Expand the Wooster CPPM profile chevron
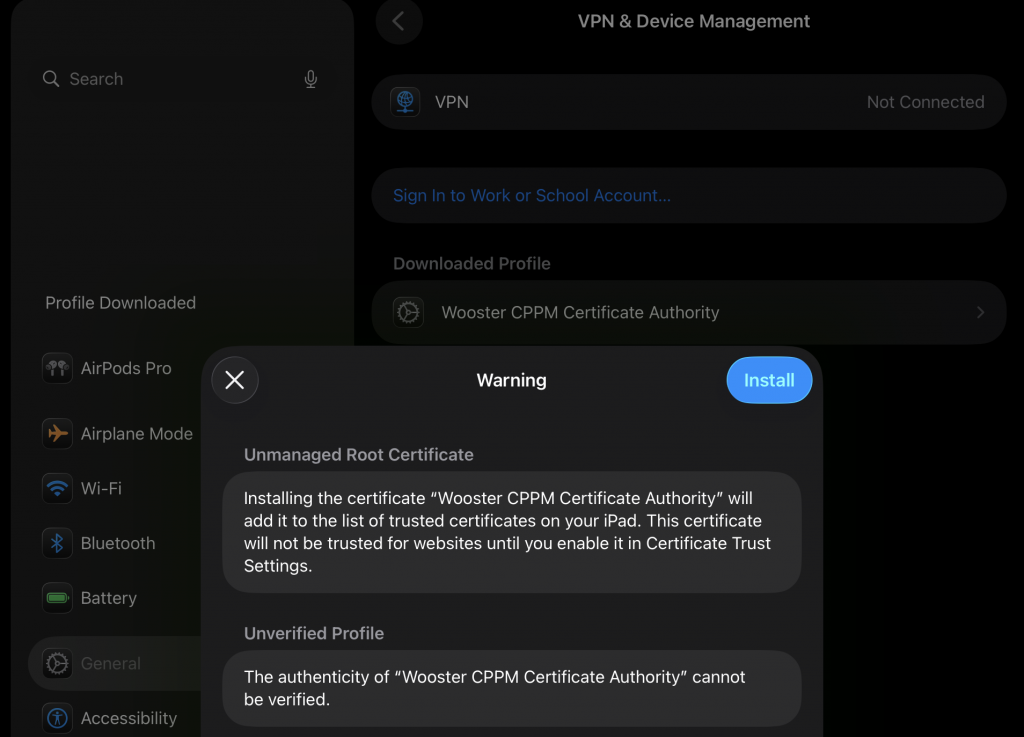The width and height of the screenshot is (1024, 737). click(980, 313)
